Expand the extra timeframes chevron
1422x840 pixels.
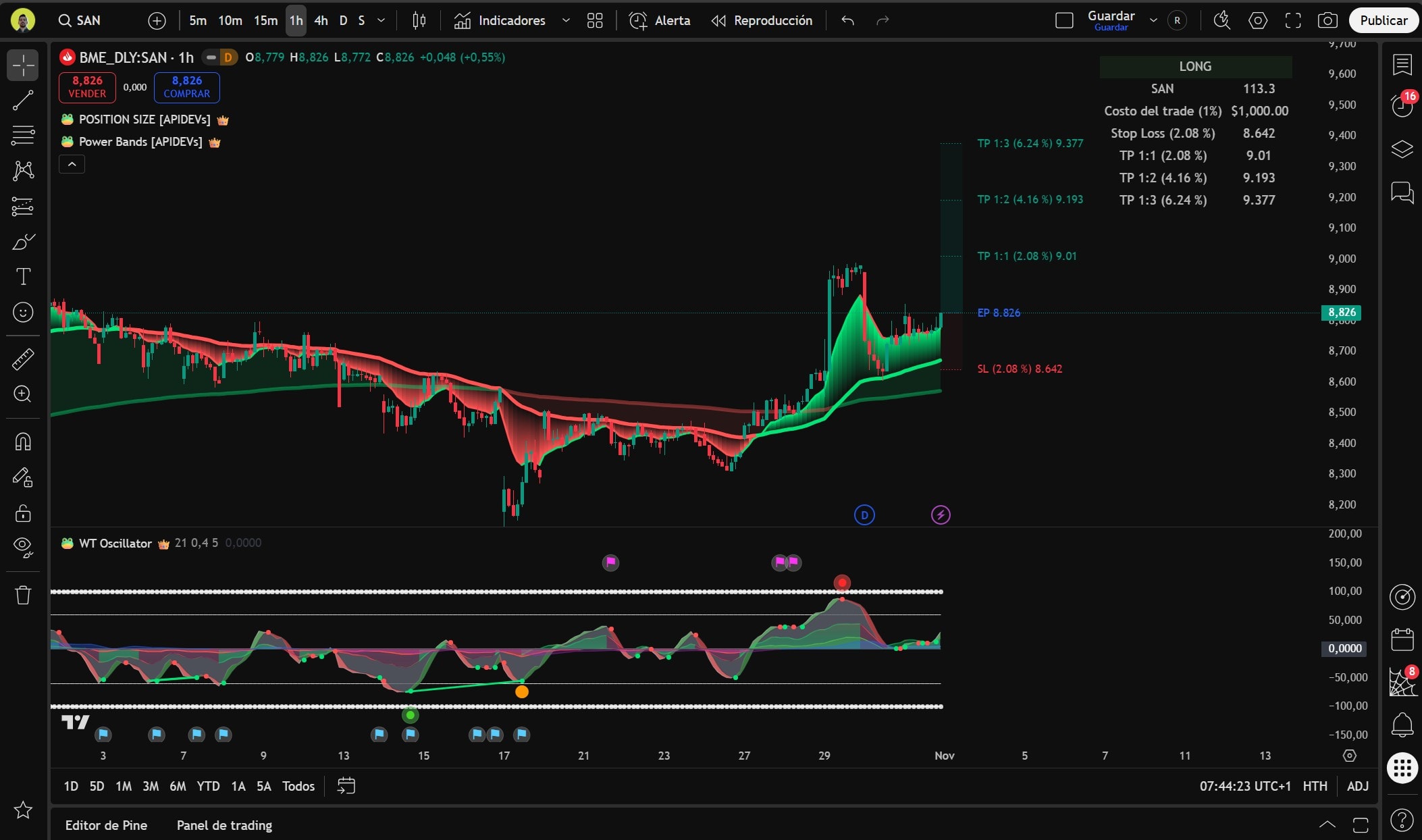pyautogui.click(x=381, y=20)
